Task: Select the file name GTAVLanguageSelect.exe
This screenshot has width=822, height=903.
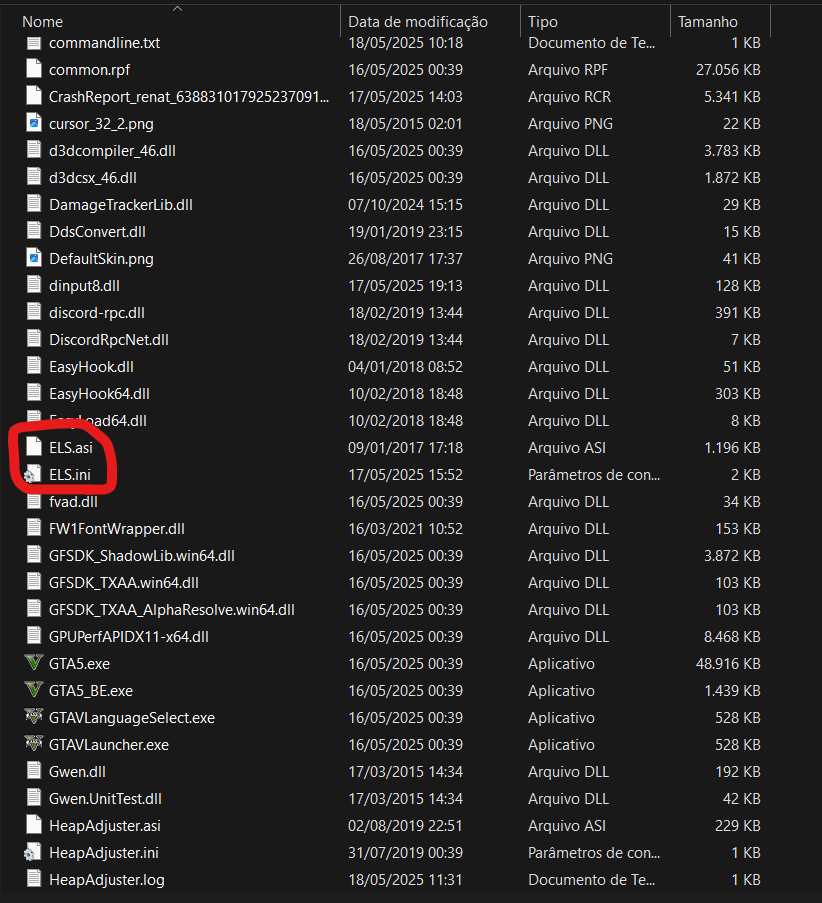Action: click(x=131, y=718)
